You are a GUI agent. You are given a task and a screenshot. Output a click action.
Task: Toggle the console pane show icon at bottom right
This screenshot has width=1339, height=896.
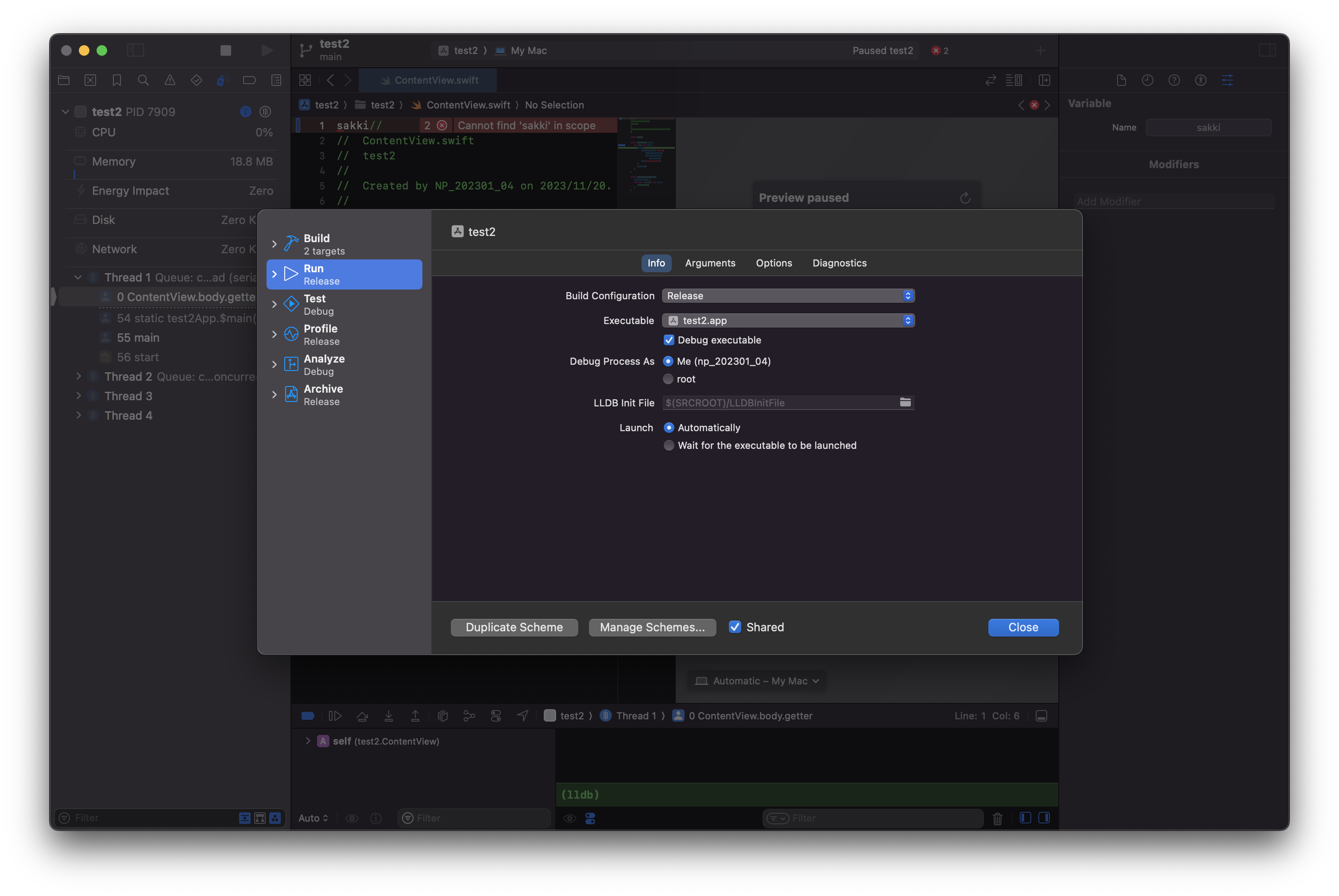1044,818
